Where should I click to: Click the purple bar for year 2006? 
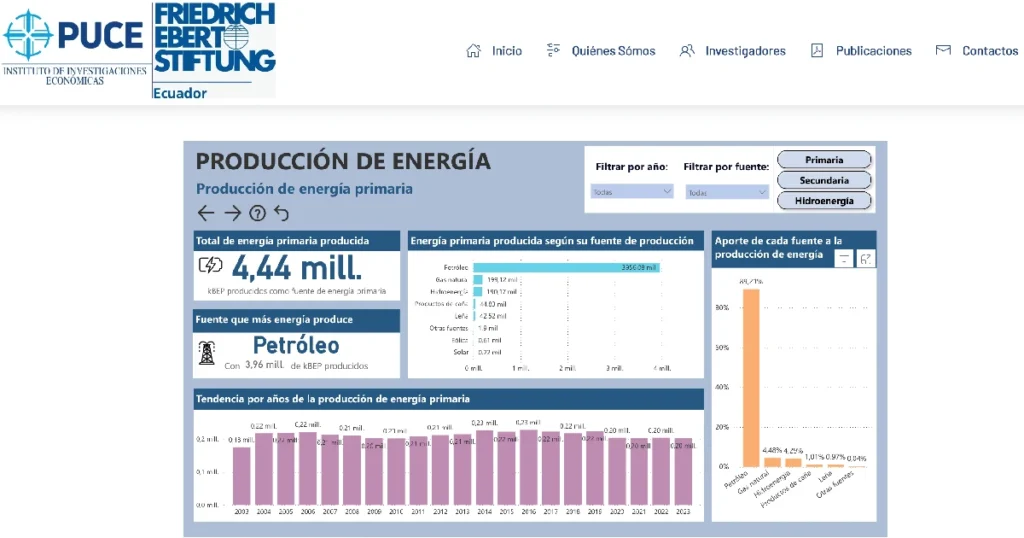[308, 469]
